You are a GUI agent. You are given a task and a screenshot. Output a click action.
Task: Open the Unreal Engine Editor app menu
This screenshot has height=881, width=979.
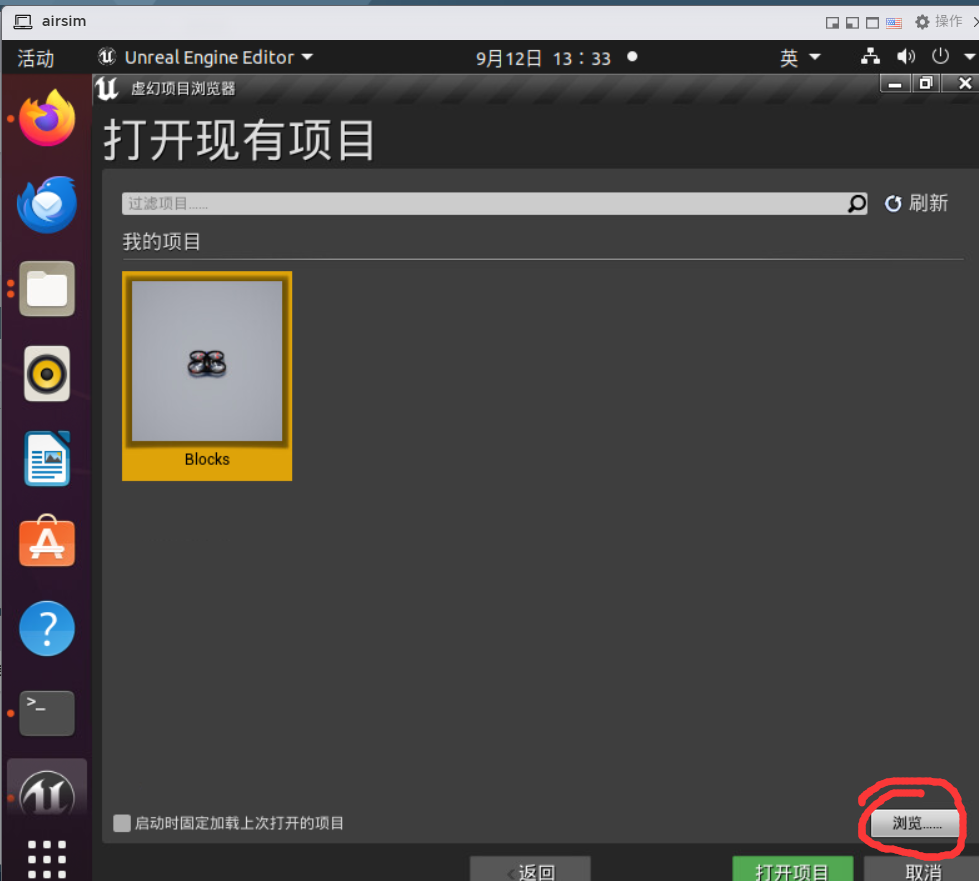pos(205,57)
